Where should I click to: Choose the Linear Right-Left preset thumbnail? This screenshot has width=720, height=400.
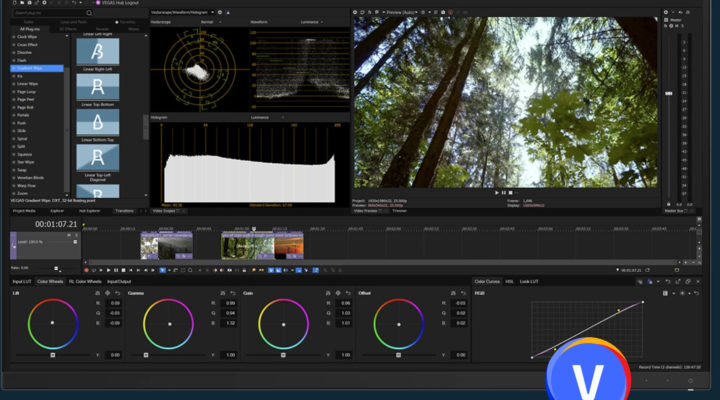(x=97, y=51)
